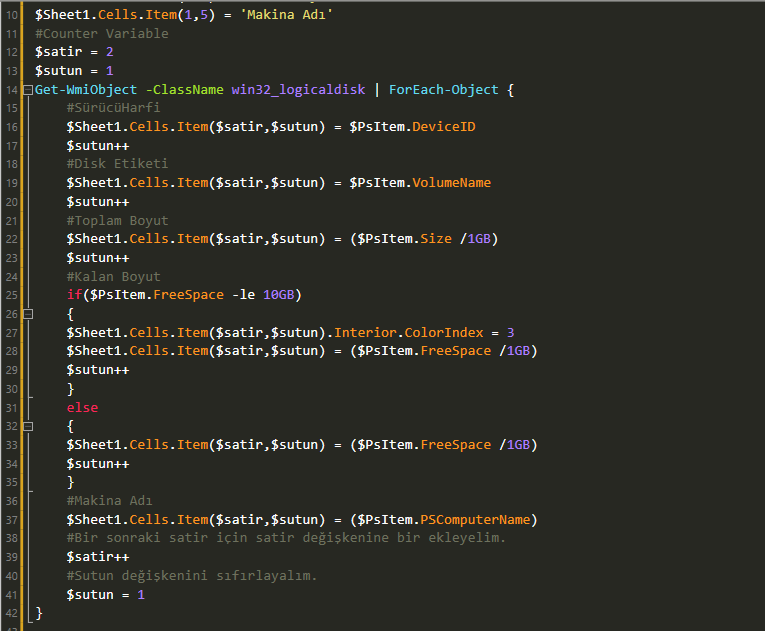Click FreeSpace on line 25
Screen dimensions: 765x631
point(188,295)
